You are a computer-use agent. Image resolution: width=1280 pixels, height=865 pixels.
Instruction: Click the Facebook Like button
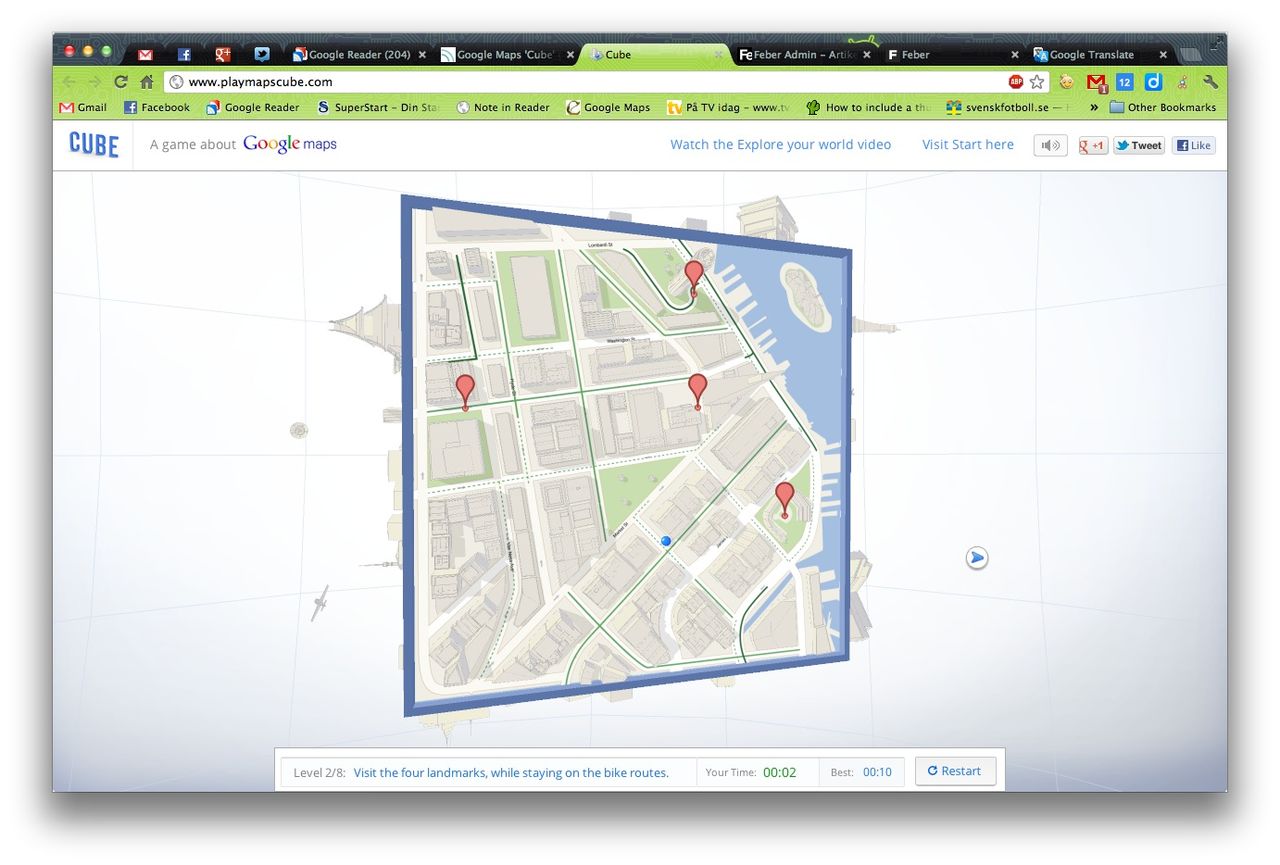[1193, 145]
